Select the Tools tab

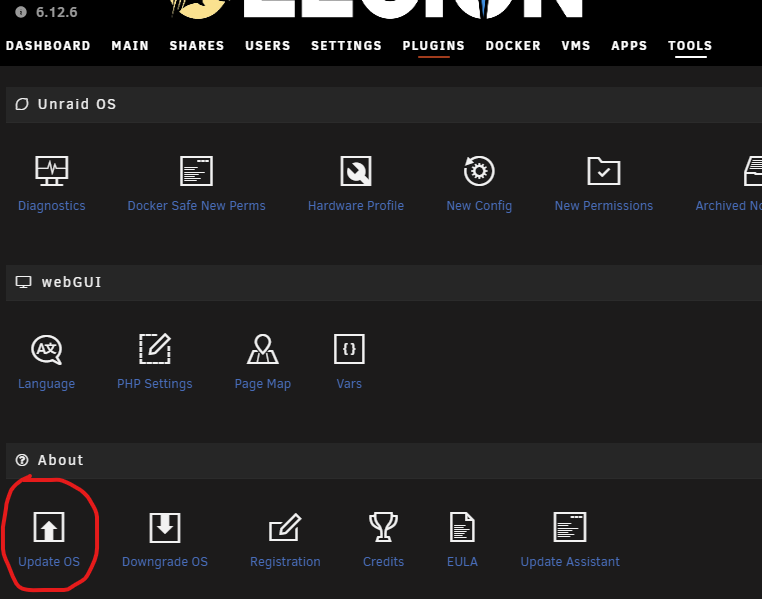(690, 46)
